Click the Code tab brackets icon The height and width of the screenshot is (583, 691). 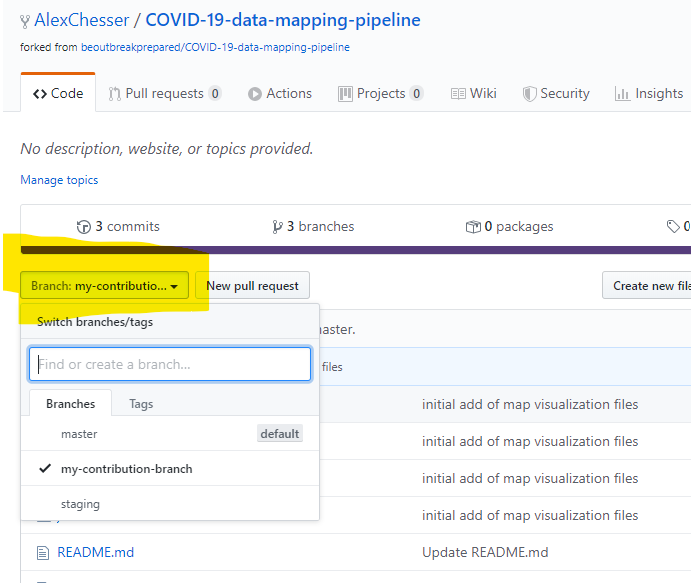coord(40,94)
